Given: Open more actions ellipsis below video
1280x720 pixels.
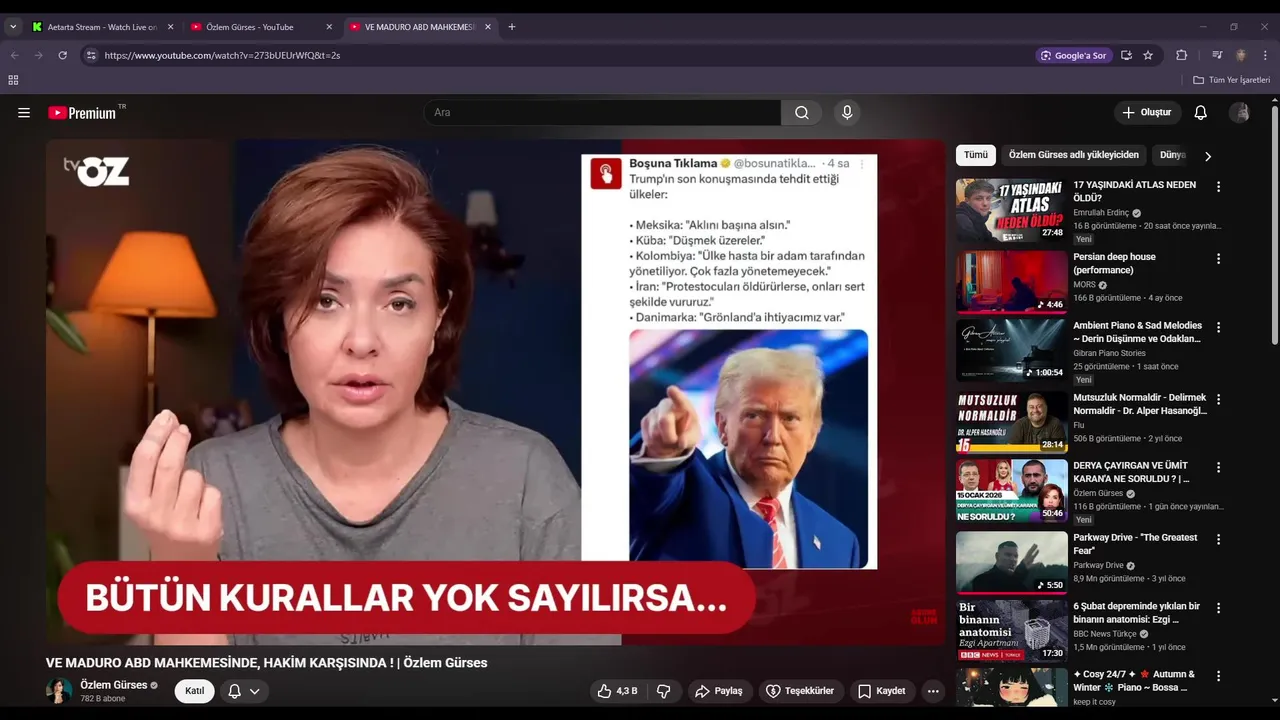Looking at the screenshot, I should pos(933,691).
